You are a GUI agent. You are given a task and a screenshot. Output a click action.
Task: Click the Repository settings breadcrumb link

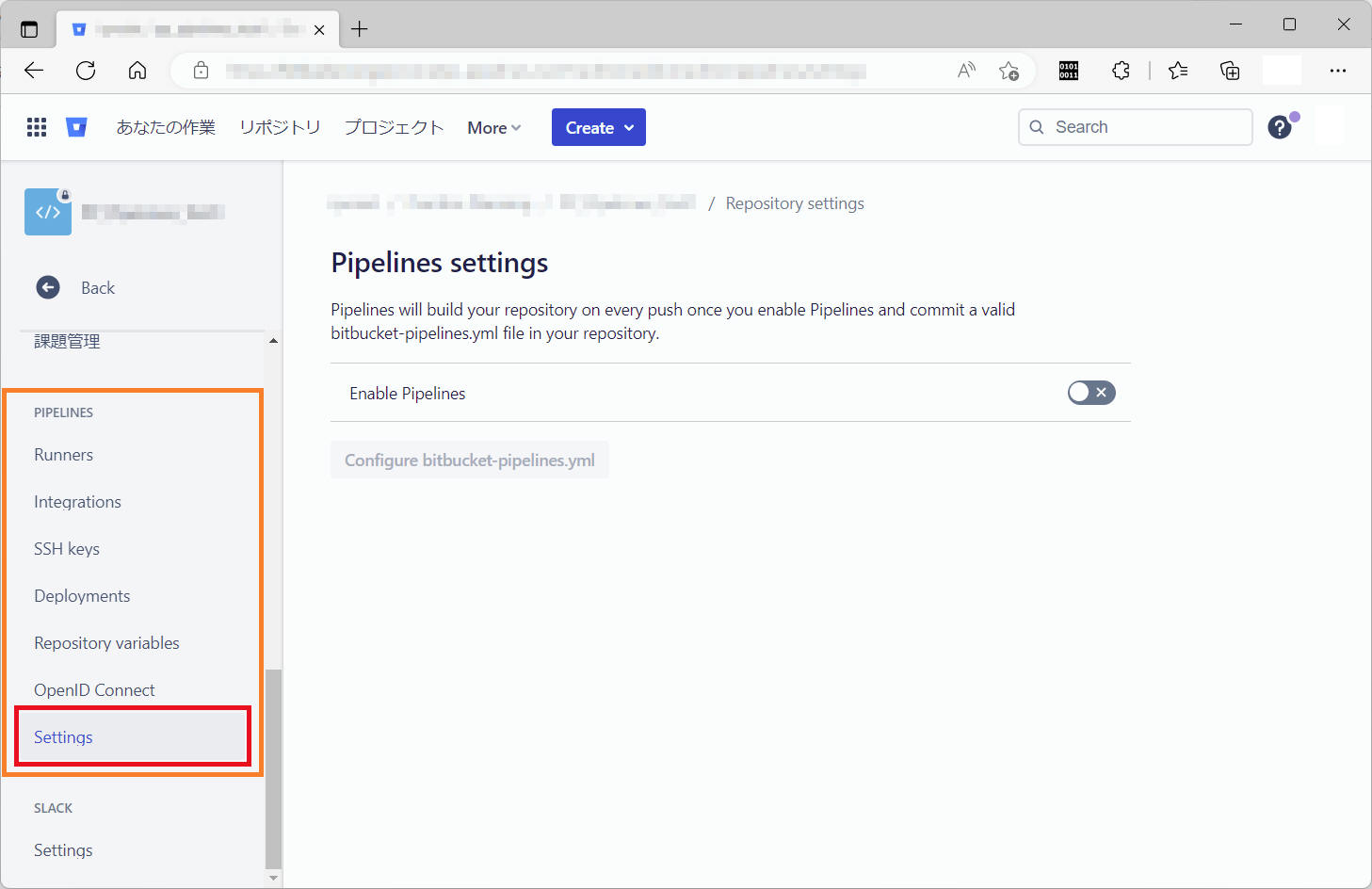click(794, 203)
